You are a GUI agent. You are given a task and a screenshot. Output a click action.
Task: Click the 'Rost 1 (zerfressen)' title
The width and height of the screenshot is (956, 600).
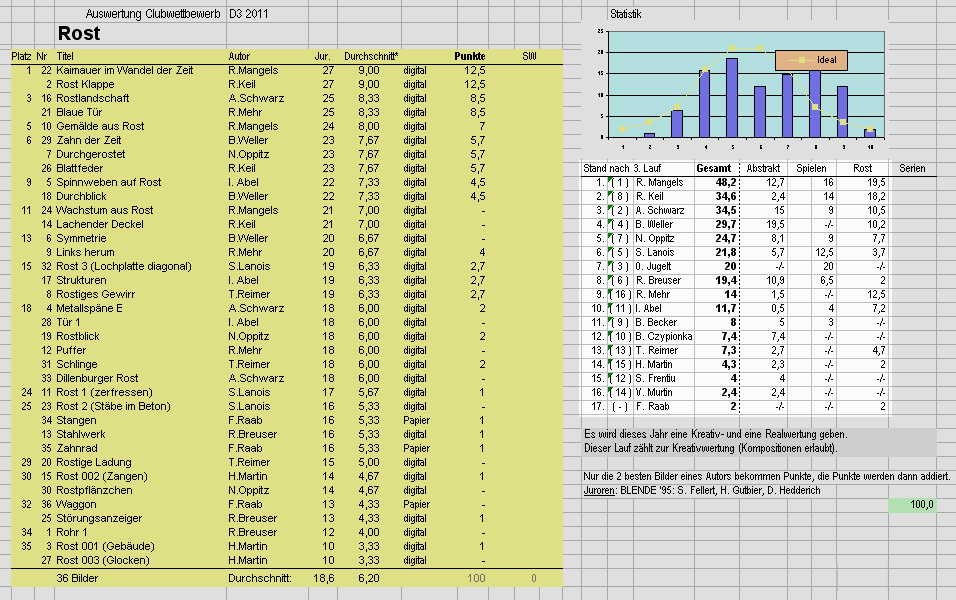(104, 393)
